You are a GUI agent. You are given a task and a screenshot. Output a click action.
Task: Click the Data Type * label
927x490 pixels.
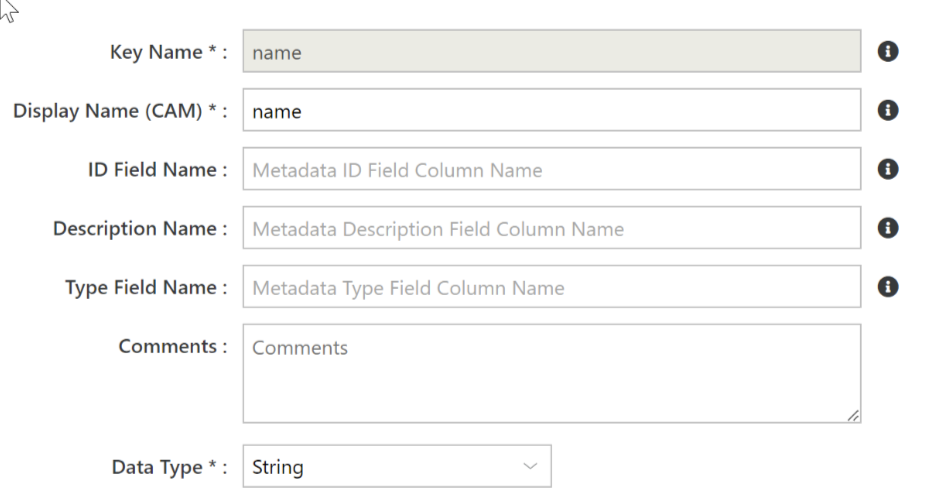tap(169, 468)
